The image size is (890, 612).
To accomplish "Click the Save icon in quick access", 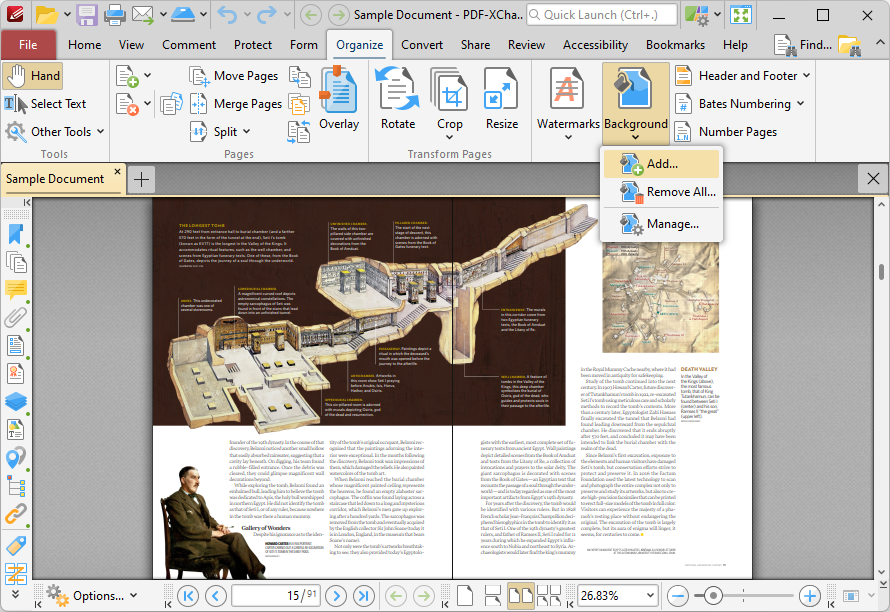I will [x=87, y=15].
